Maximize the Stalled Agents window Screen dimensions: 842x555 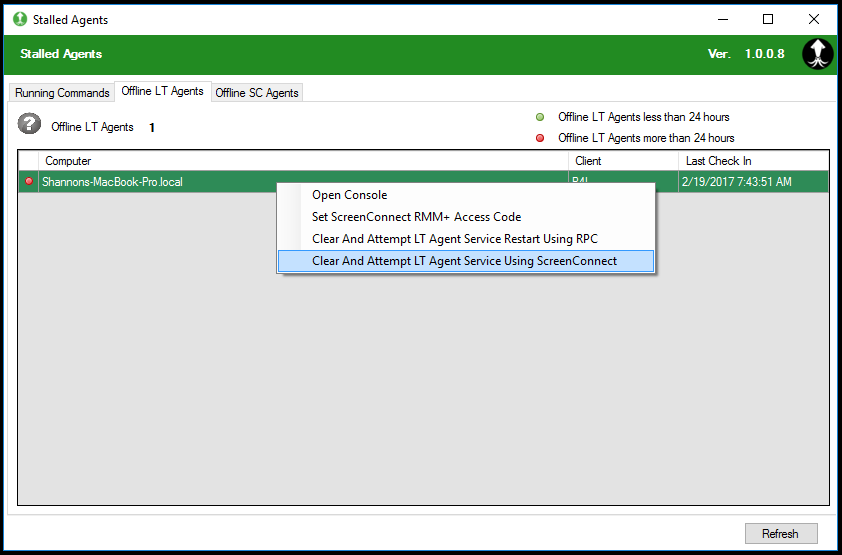point(768,19)
